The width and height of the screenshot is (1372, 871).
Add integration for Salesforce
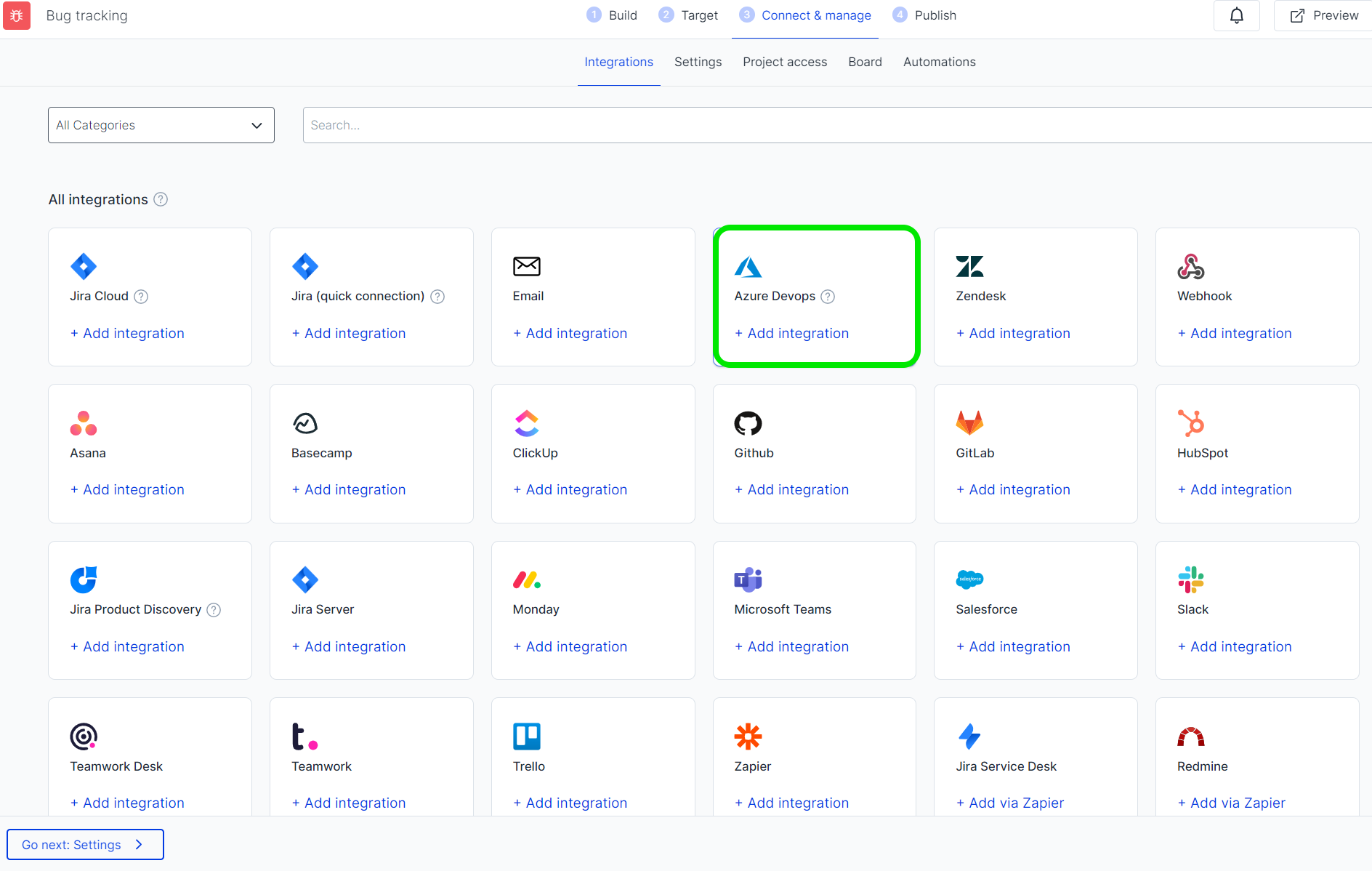(1013, 646)
